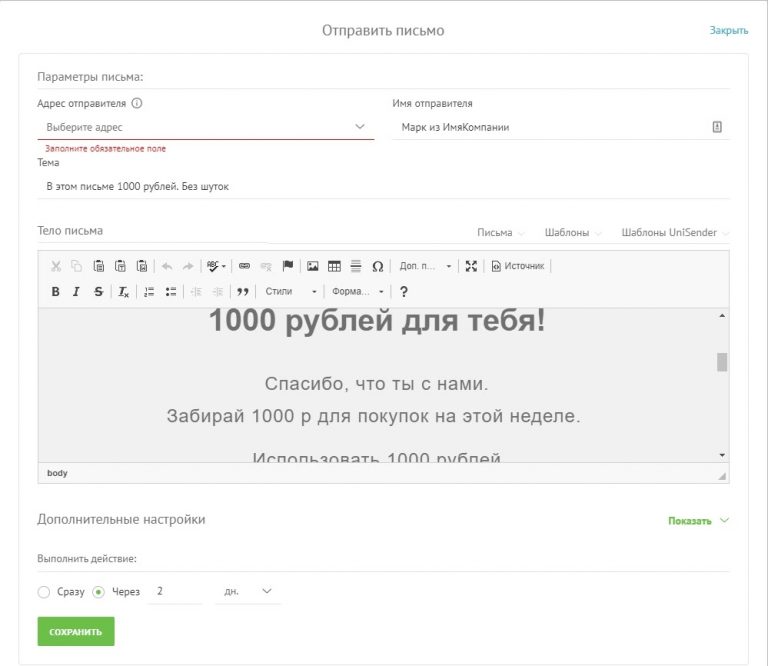The image size is (768, 666).
Task: Insert a table in the editor
Action: point(334,266)
